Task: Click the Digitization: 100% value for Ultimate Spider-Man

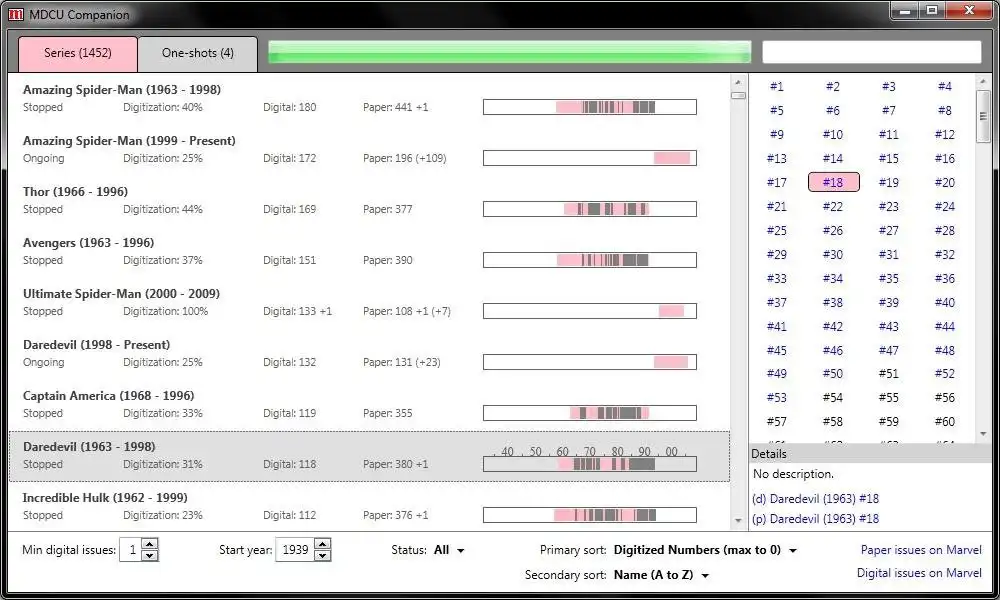Action: [x=165, y=311]
